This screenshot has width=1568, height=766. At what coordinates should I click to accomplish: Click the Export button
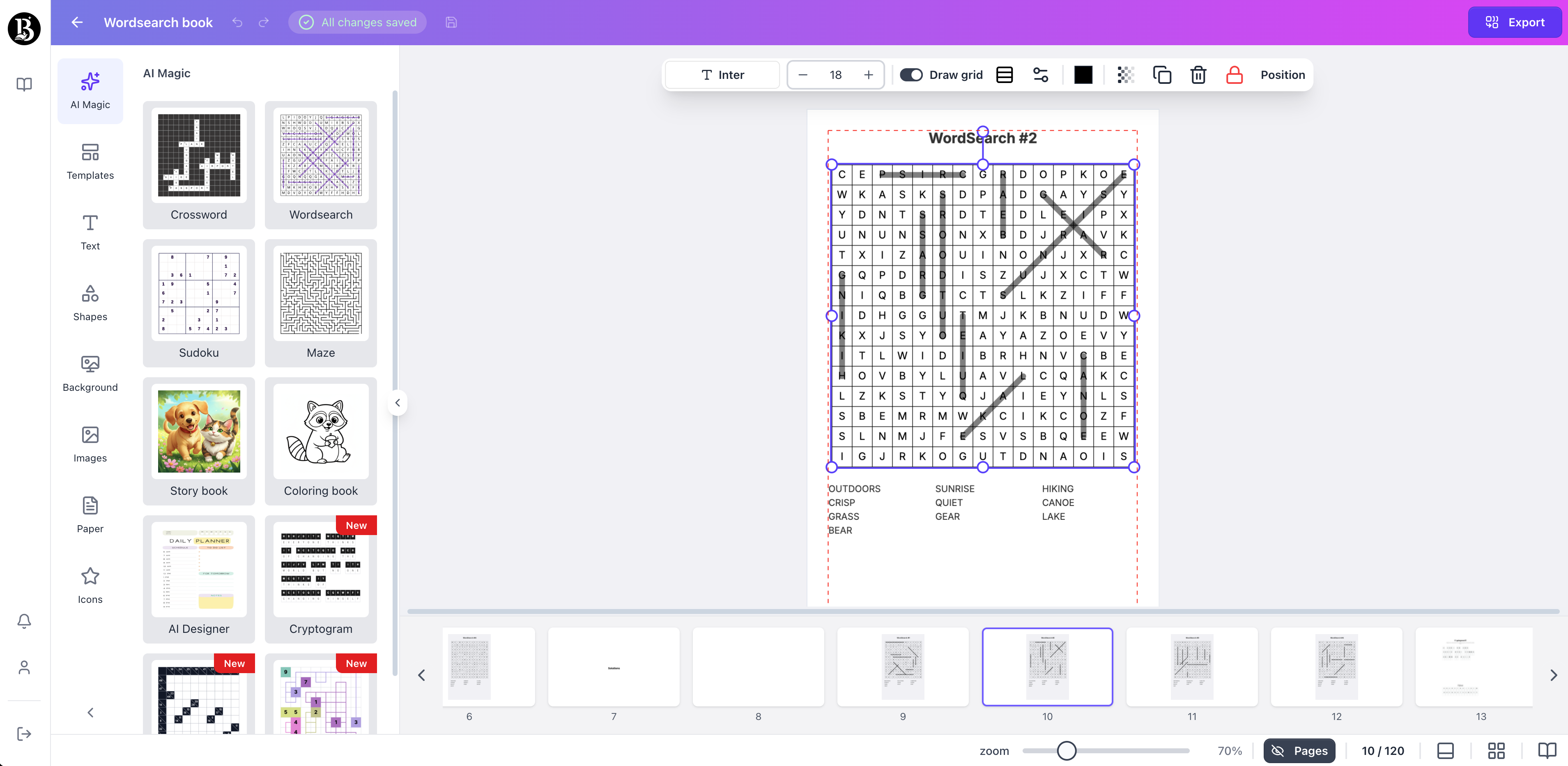pos(1515,22)
